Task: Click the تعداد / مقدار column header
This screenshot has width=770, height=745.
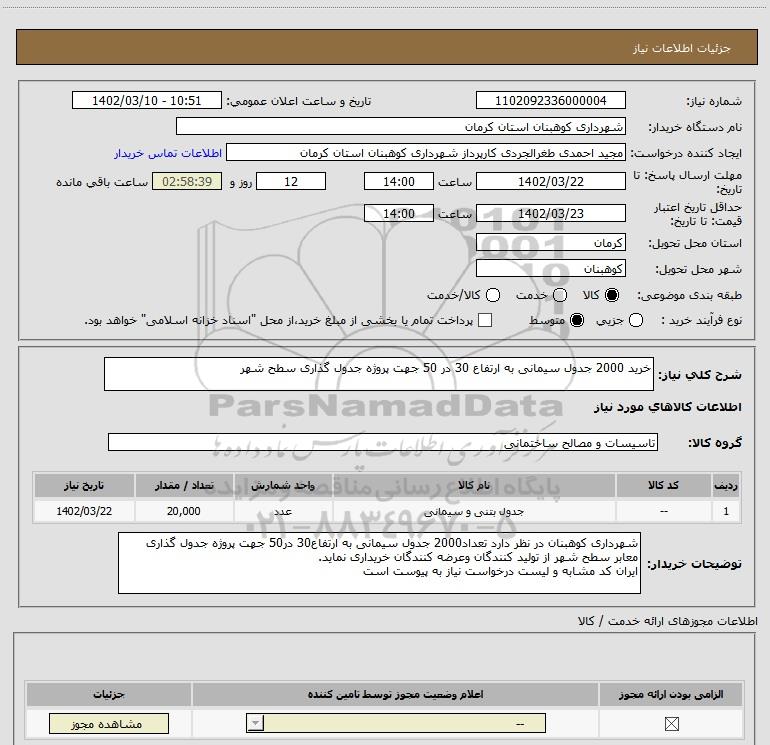Action: (x=184, y=485)
